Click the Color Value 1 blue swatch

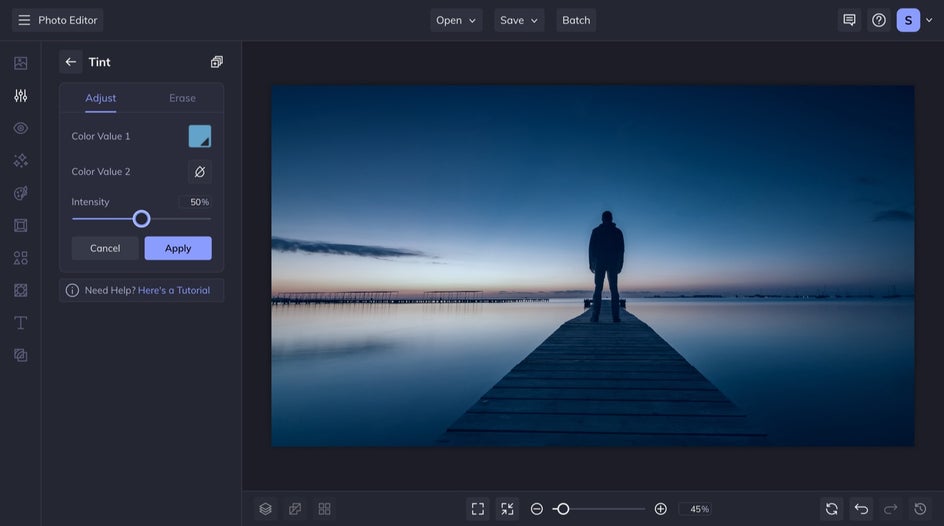click(200, 136)
